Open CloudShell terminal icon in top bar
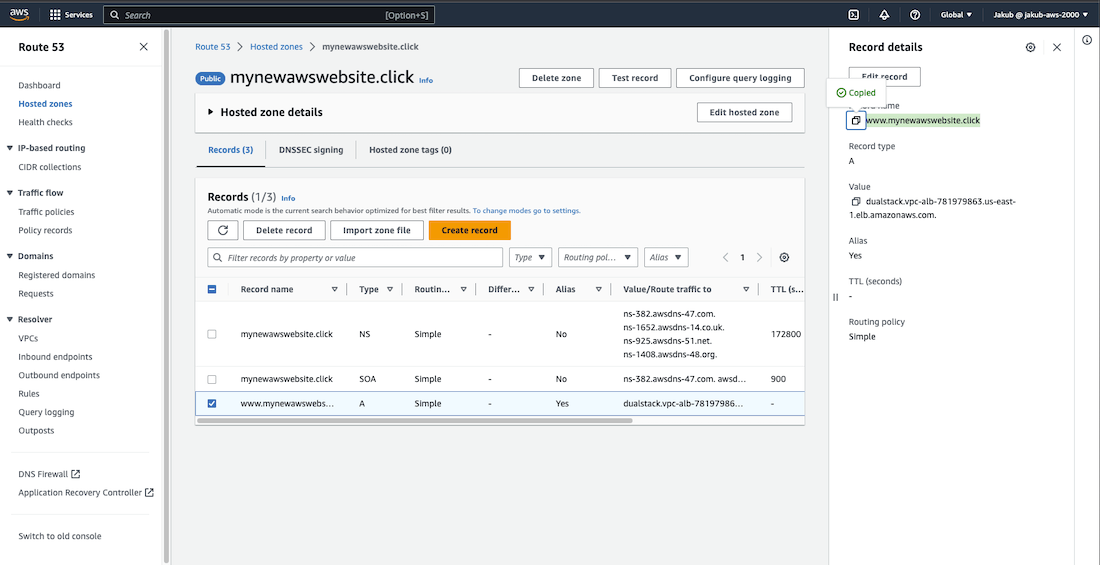1100x565 pixels. 853,15
